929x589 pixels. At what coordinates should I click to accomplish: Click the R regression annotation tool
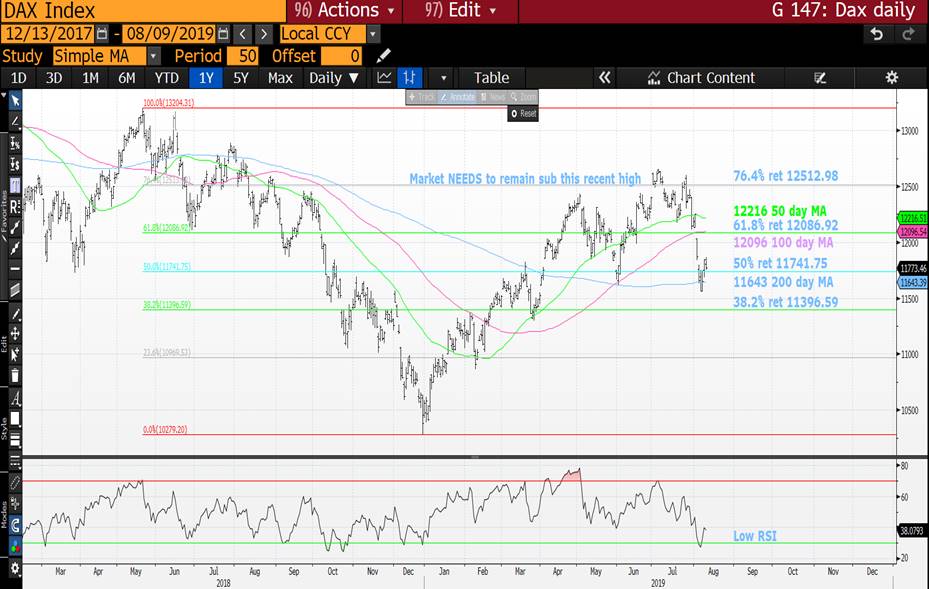tap(15, 206)
